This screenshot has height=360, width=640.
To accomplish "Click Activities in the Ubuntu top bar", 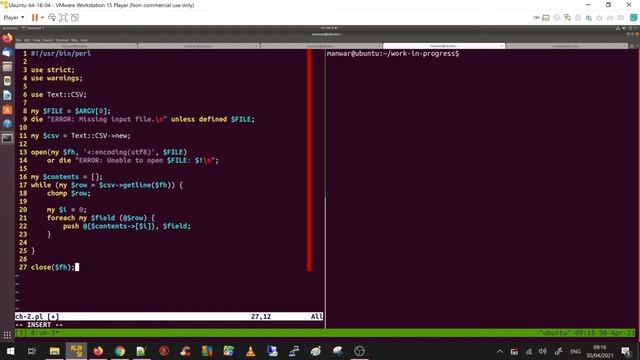I will pyautogui.click(x=10, y=28).
